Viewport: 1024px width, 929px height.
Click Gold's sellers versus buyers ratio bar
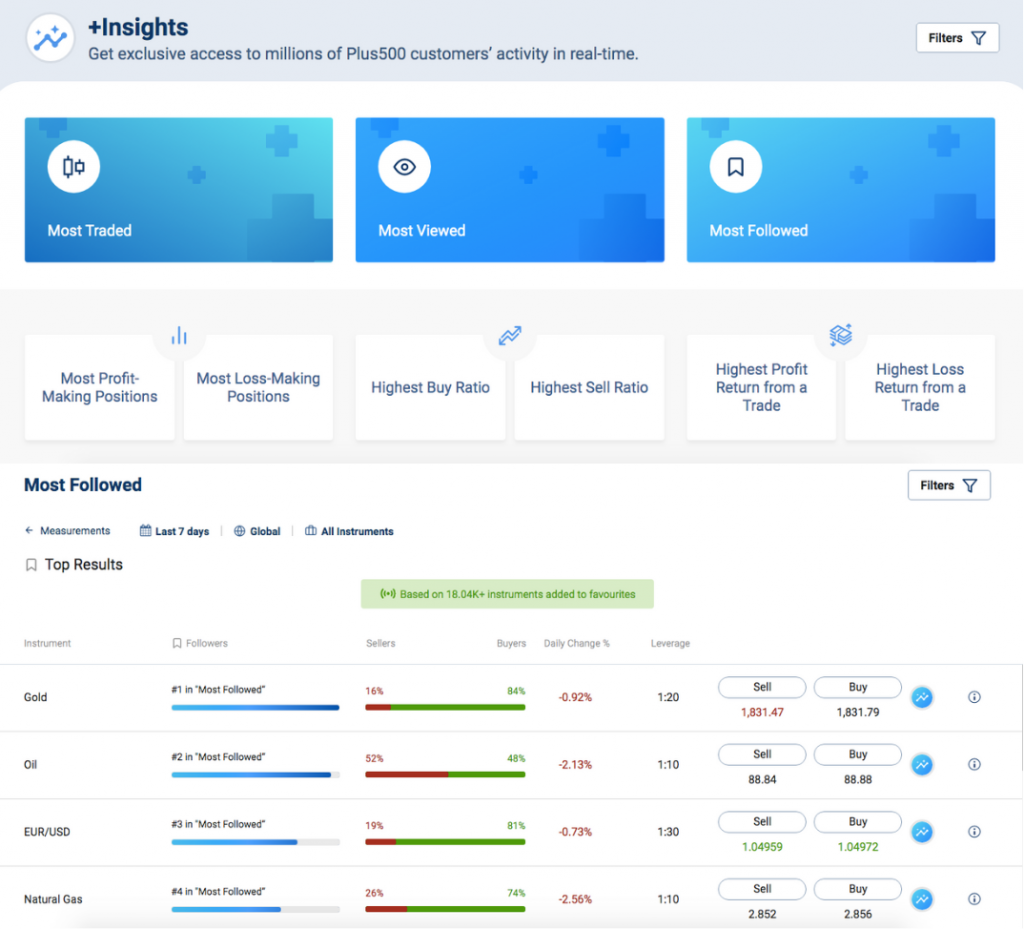pyautogui.click(x=445, y=707)
